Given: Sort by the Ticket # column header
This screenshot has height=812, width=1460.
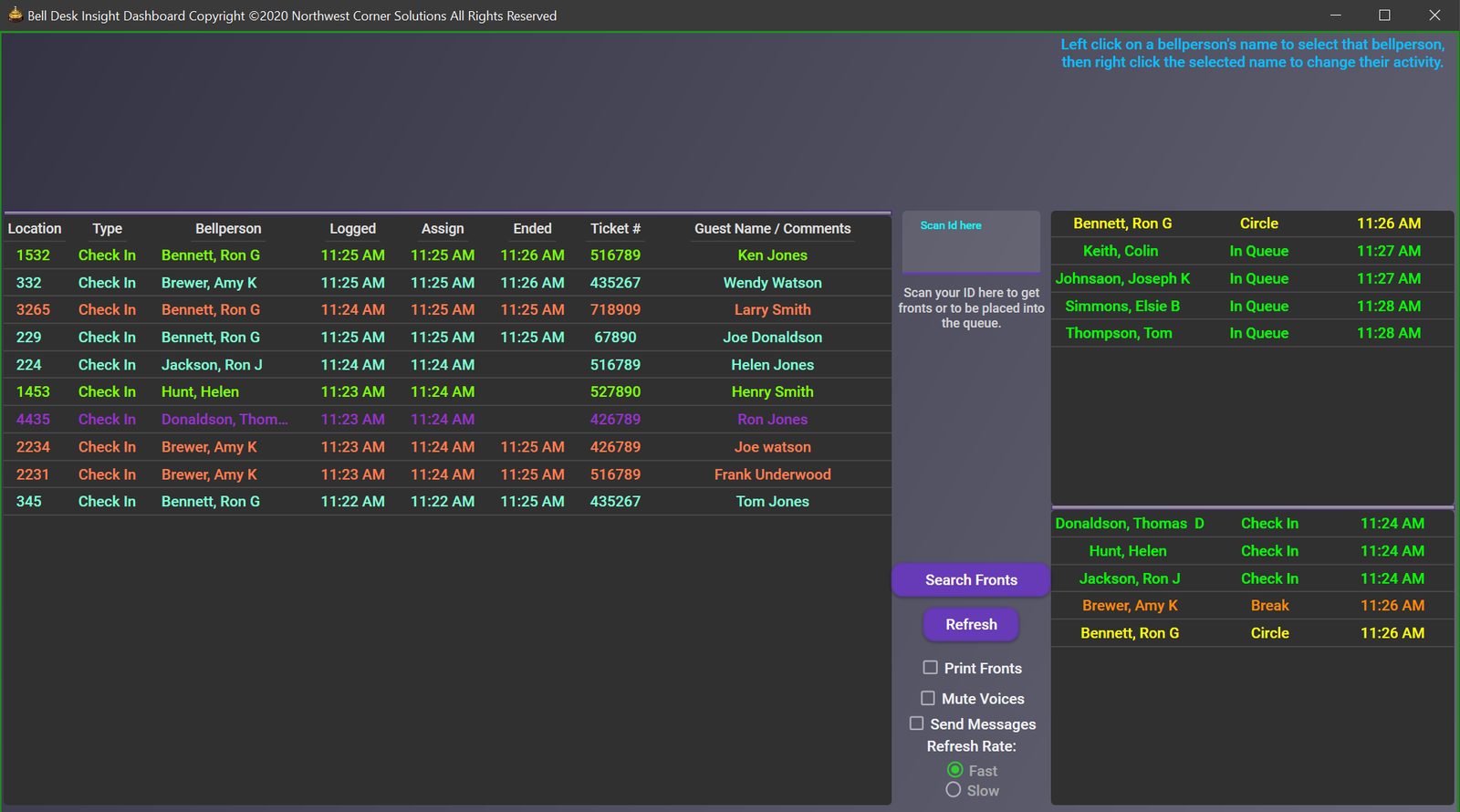Looking at the screenshot, I should click(x=615, y=228).
